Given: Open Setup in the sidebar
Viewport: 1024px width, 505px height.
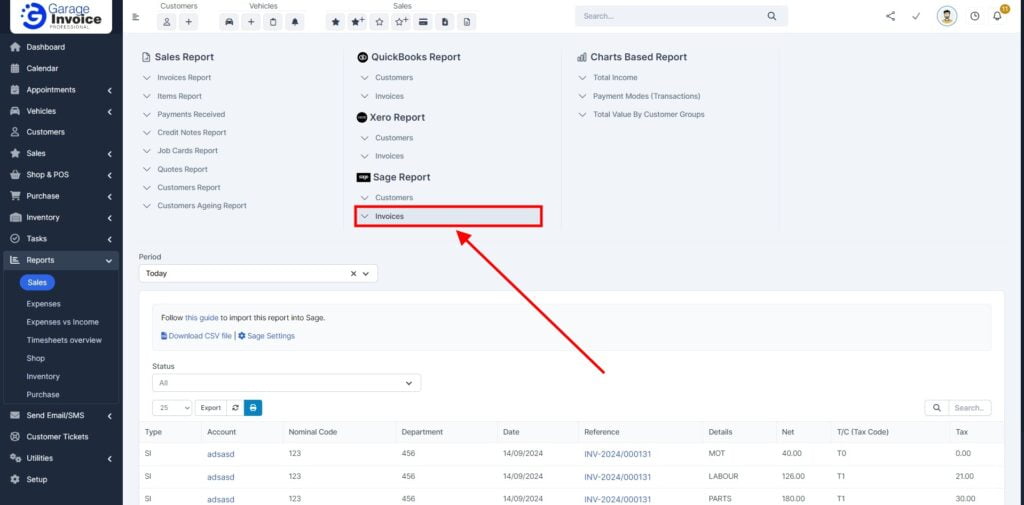Looking at the screenshot, I should (x=37, y=480).
